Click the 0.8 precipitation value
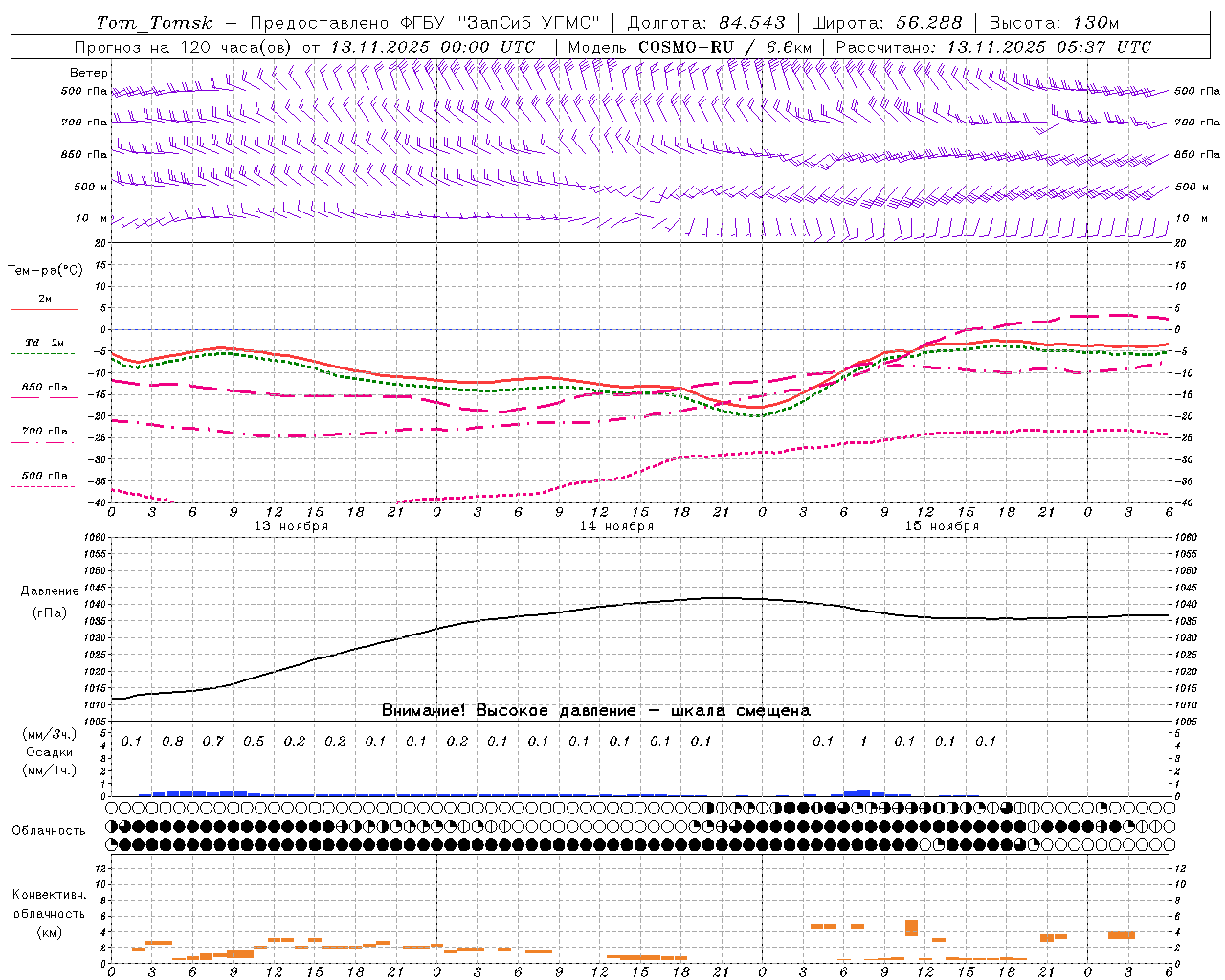The height and width of the screenshot is (980, 1225). (172, 741)
